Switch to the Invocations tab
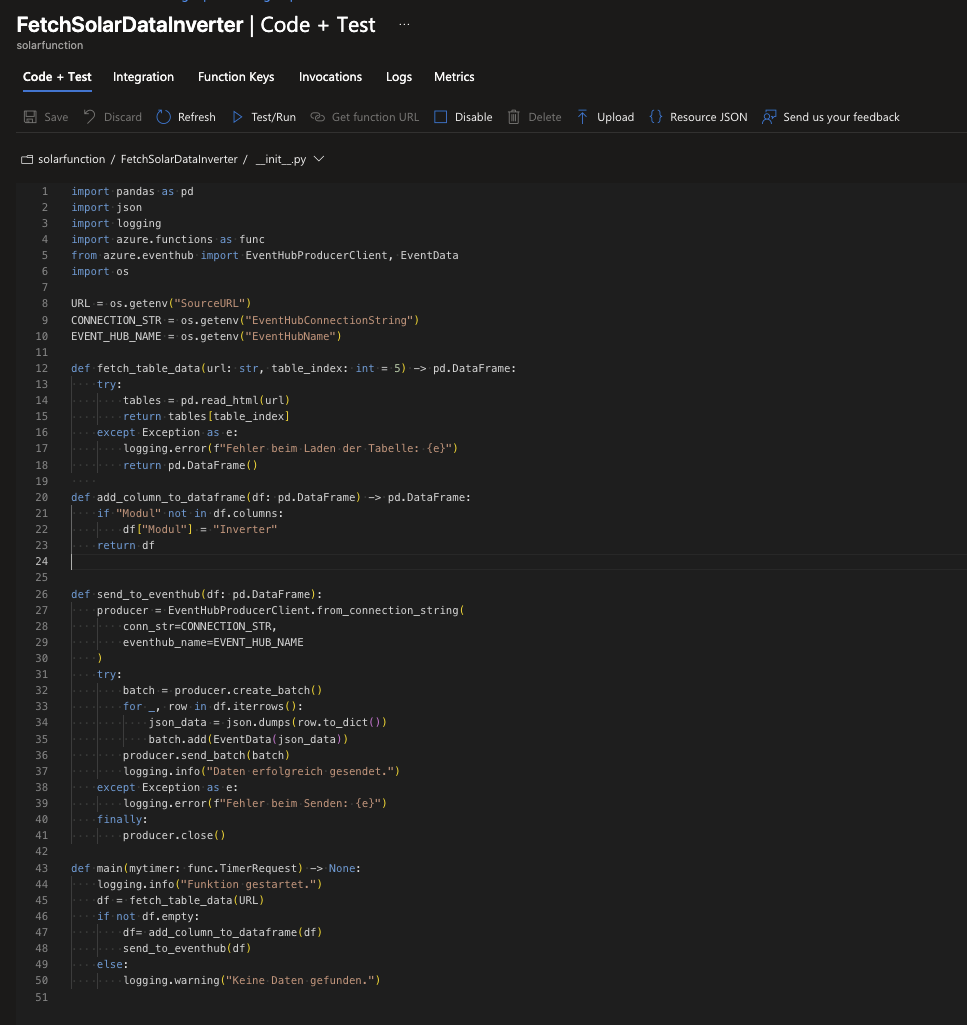The height and width of the screenshot is (1025, 967). [330, 77]
